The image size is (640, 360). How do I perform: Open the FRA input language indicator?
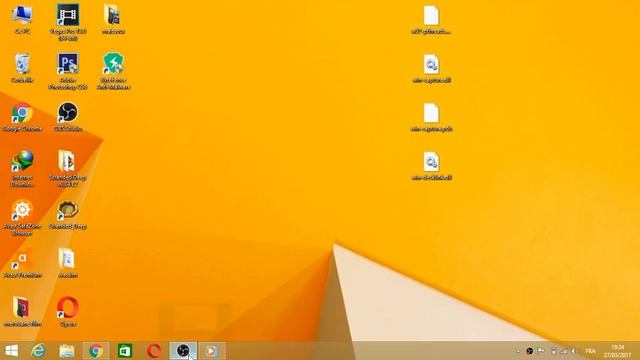(x=590, y=351)
